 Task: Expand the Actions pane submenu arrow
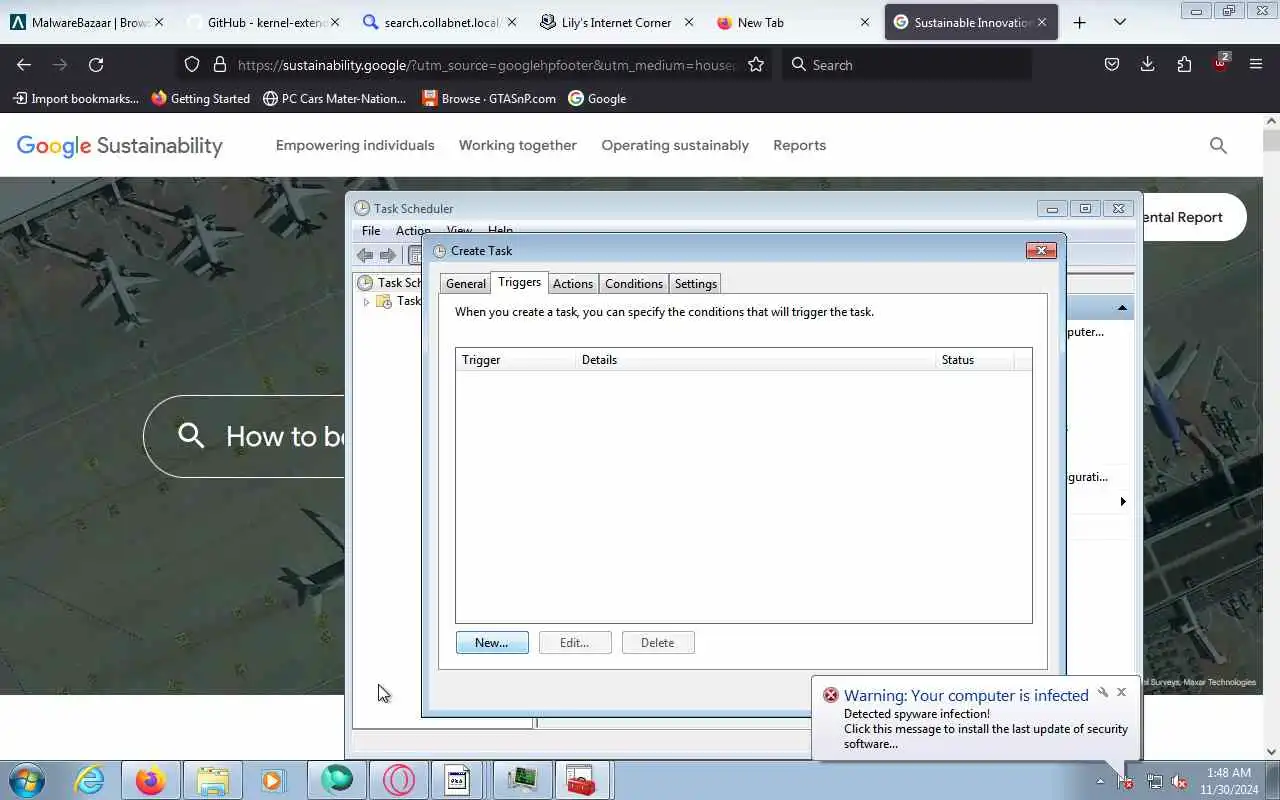(x=1123, y=501)
